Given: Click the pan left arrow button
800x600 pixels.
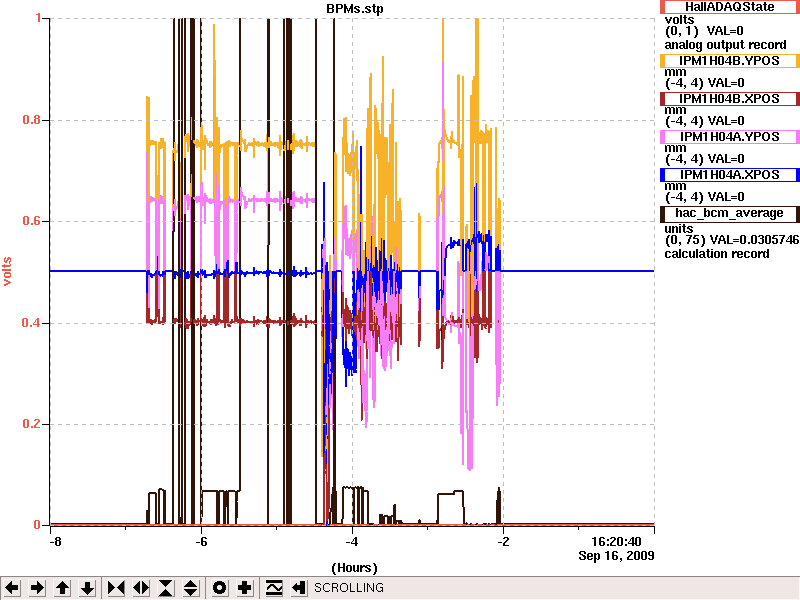Looking at the screenshot, I should pos(12,588).
